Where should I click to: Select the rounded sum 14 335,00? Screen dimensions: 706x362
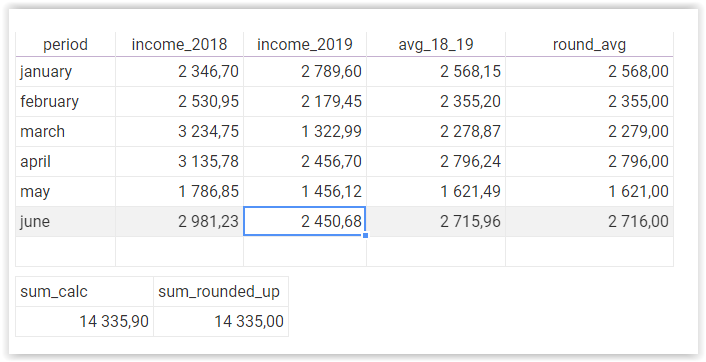tap(221, 321)
